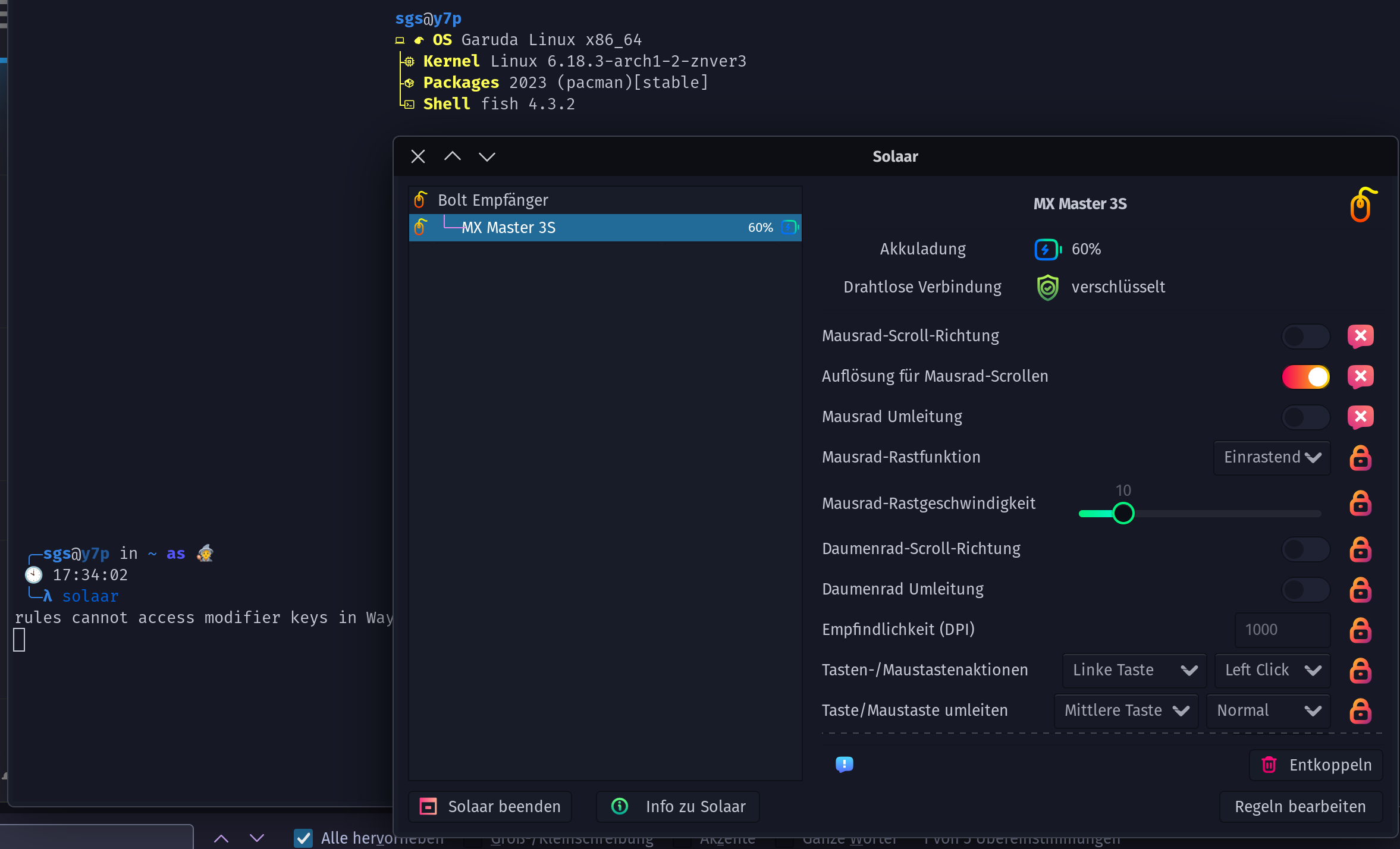
Task: Click the large mouse icon next to MX Master 3S
Action: point(1362,205)
